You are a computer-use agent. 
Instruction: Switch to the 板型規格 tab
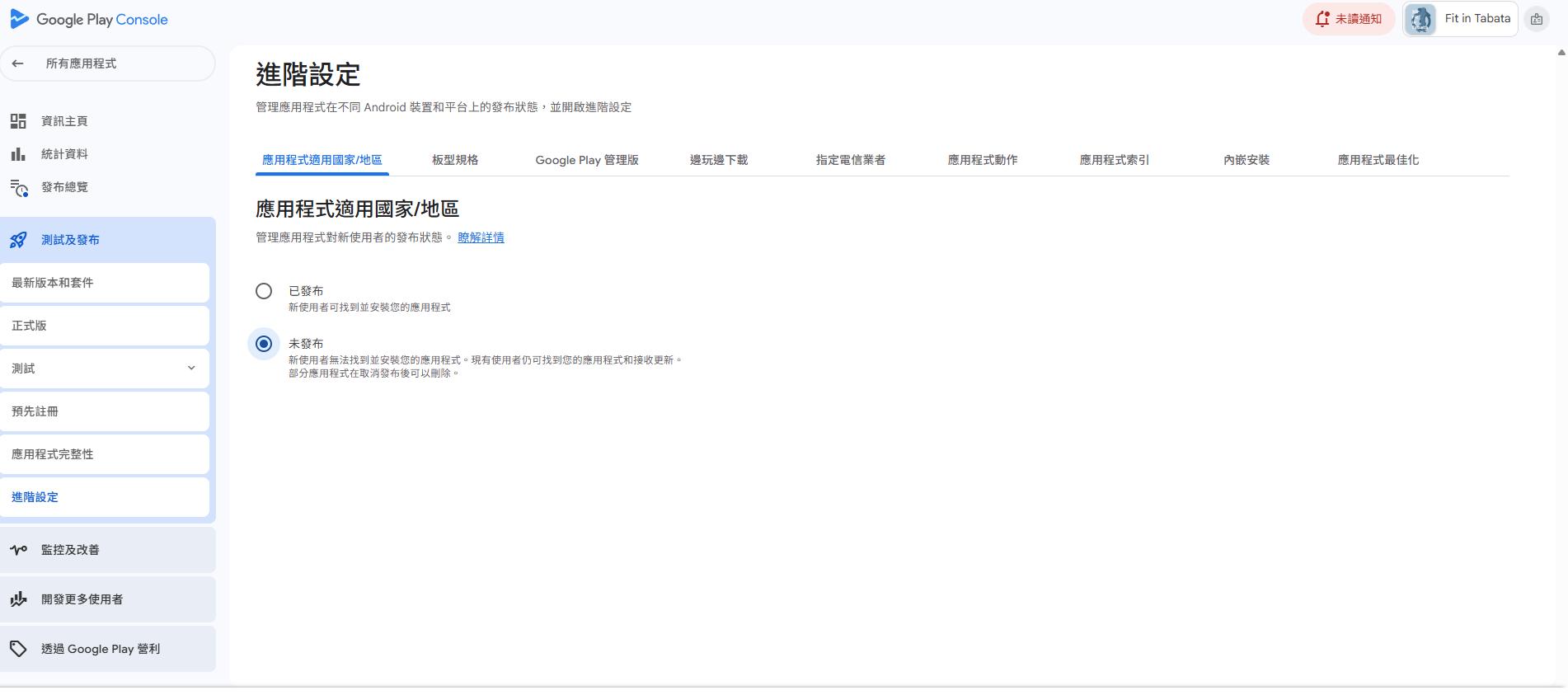(455, 160)
